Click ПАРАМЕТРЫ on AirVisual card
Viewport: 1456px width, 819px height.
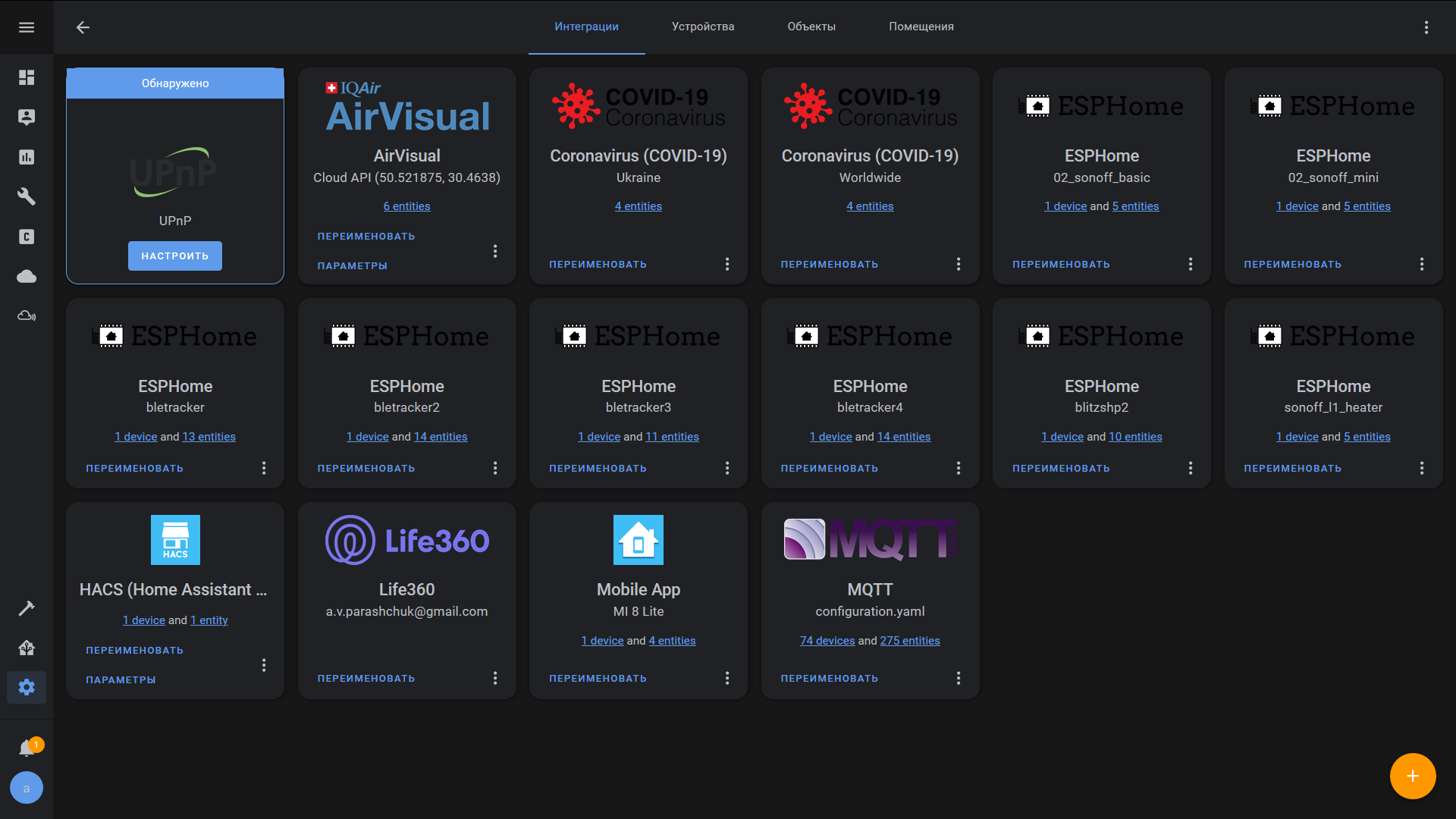(x=353, y=266)
